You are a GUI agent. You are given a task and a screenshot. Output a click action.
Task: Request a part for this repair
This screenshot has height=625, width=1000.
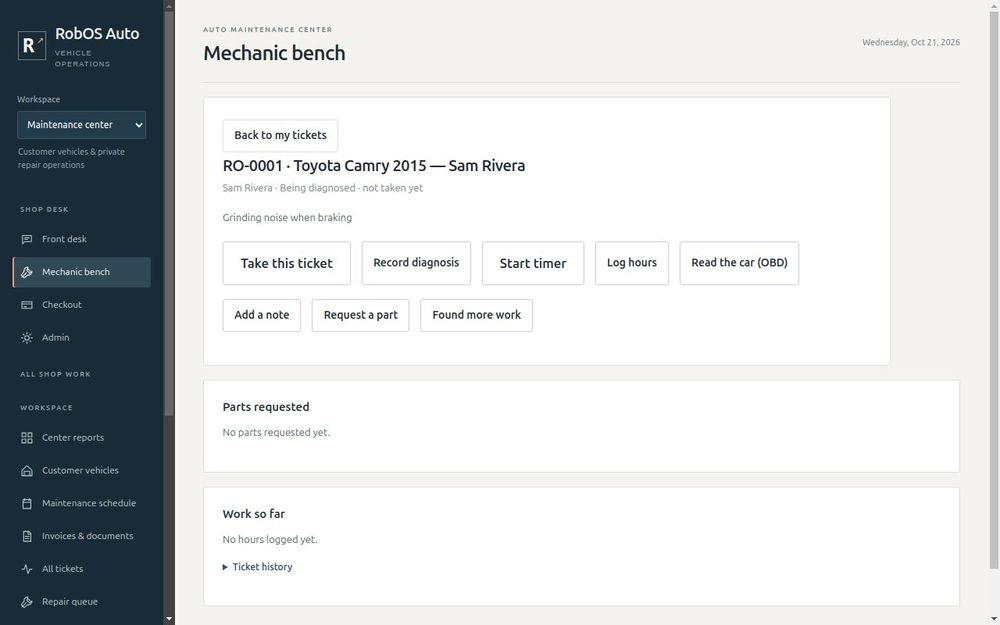coord(360,316)
